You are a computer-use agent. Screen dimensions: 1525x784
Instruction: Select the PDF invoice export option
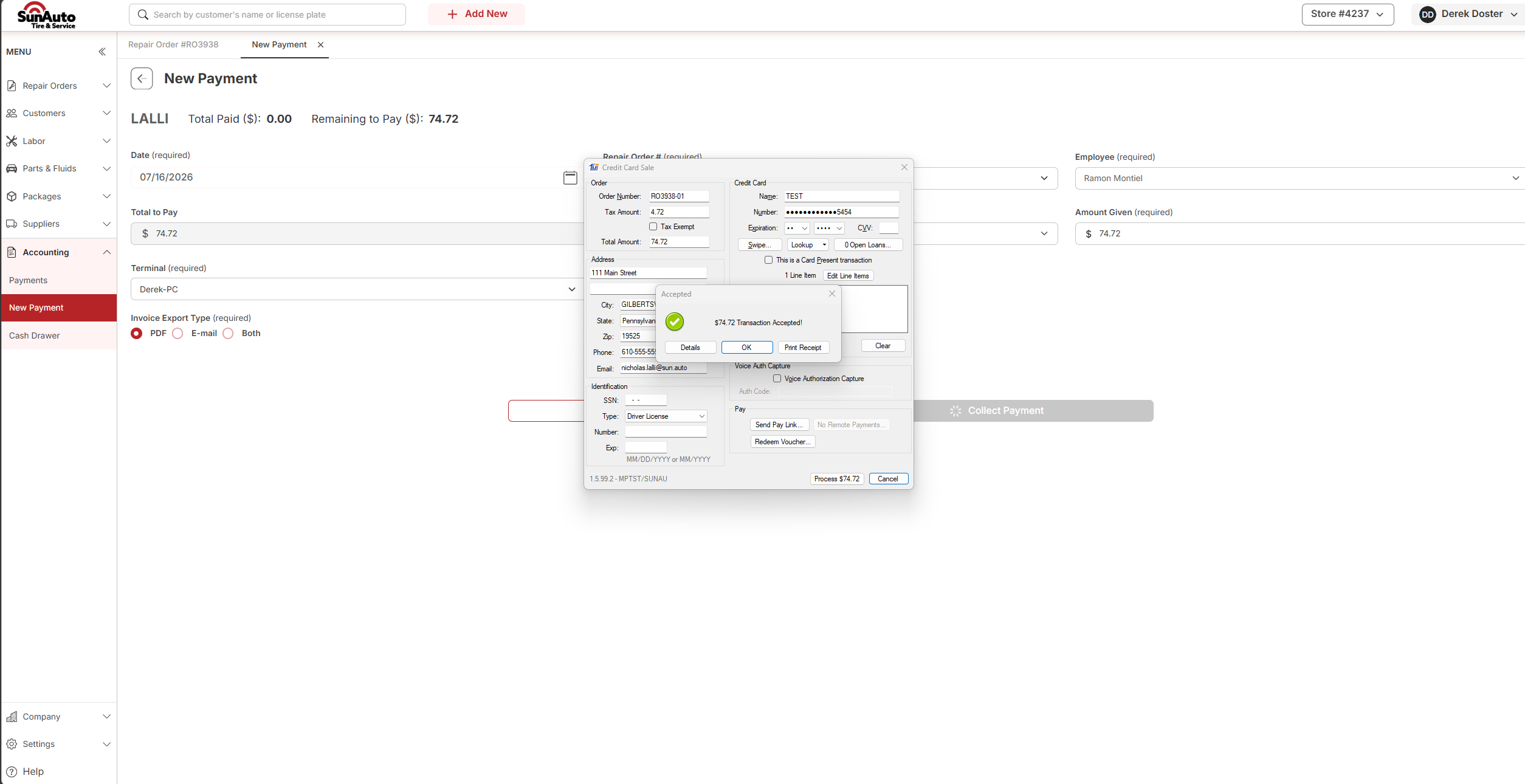[137, 334]
